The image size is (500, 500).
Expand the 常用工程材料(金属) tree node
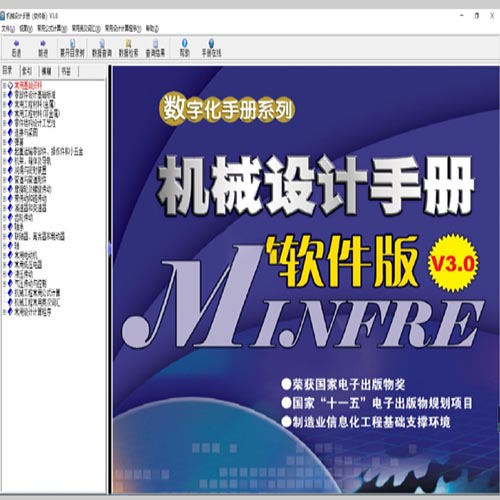coord(4,104)
